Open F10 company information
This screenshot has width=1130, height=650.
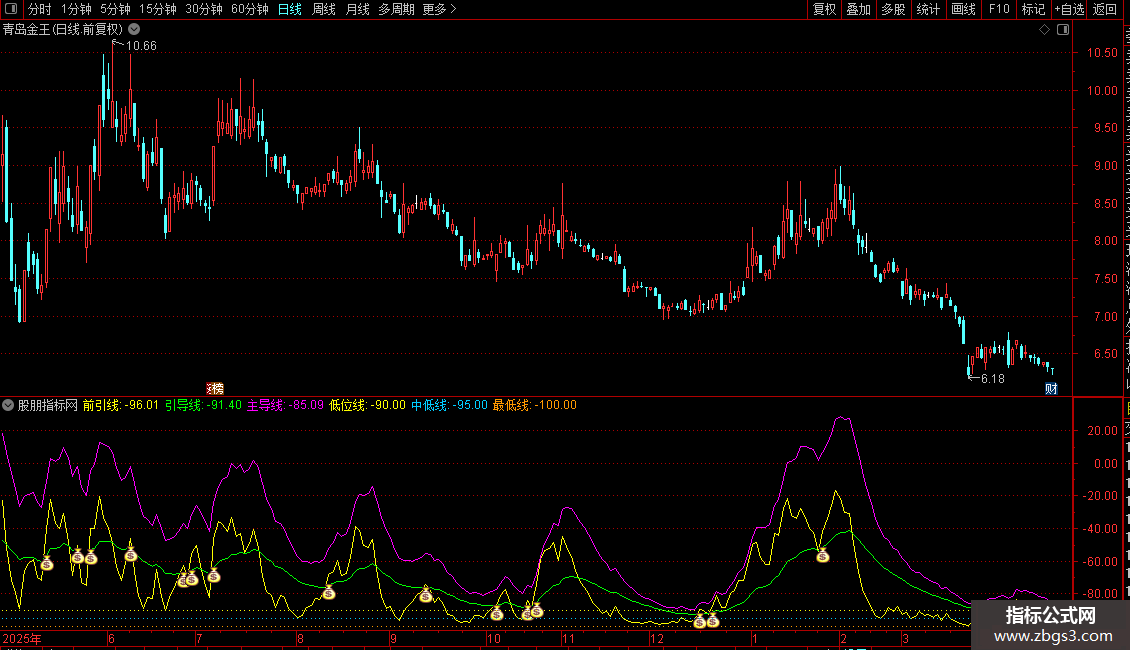(998, 10)
